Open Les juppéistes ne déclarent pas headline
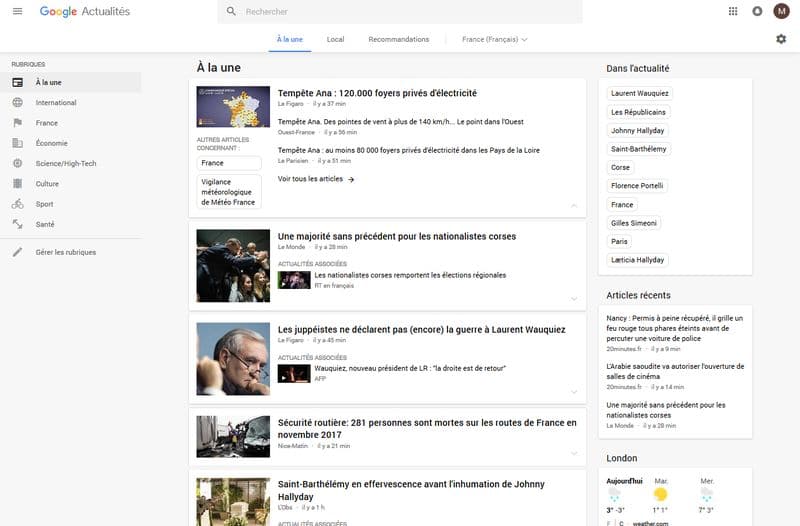Viewport: 800px width, 526px height. tap(421, 330)
